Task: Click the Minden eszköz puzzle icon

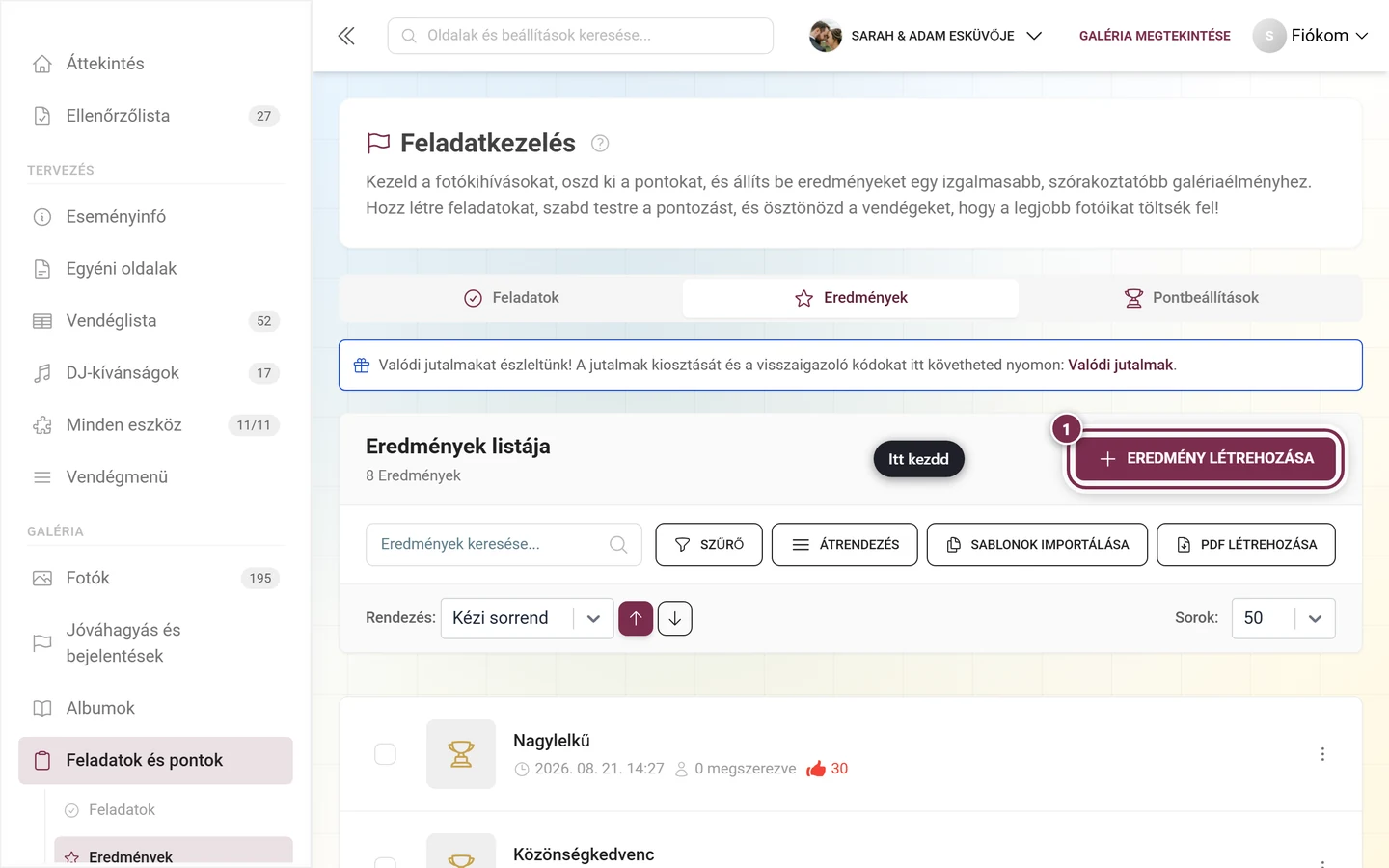Action: tap(42, 425)
